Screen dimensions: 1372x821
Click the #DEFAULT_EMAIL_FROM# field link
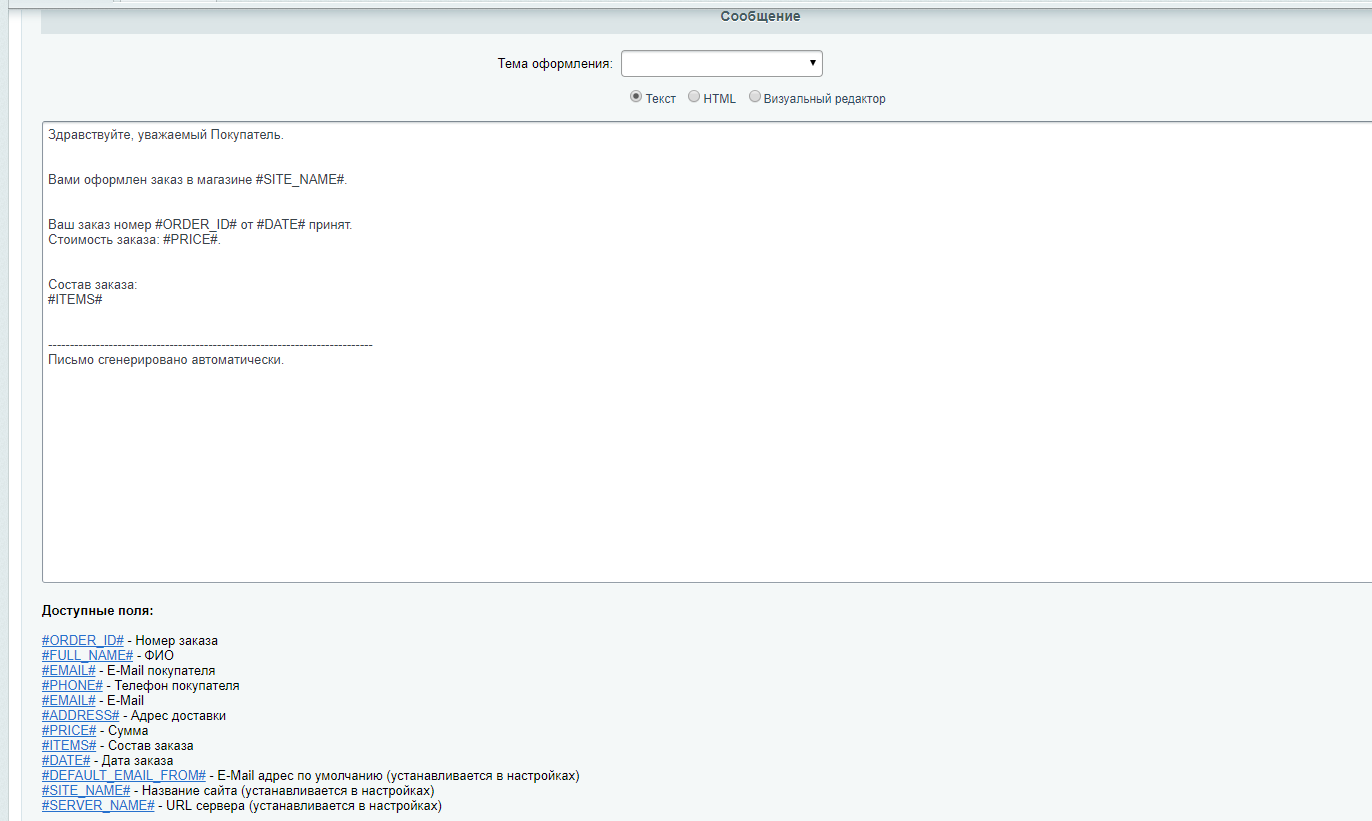(123, 775)
